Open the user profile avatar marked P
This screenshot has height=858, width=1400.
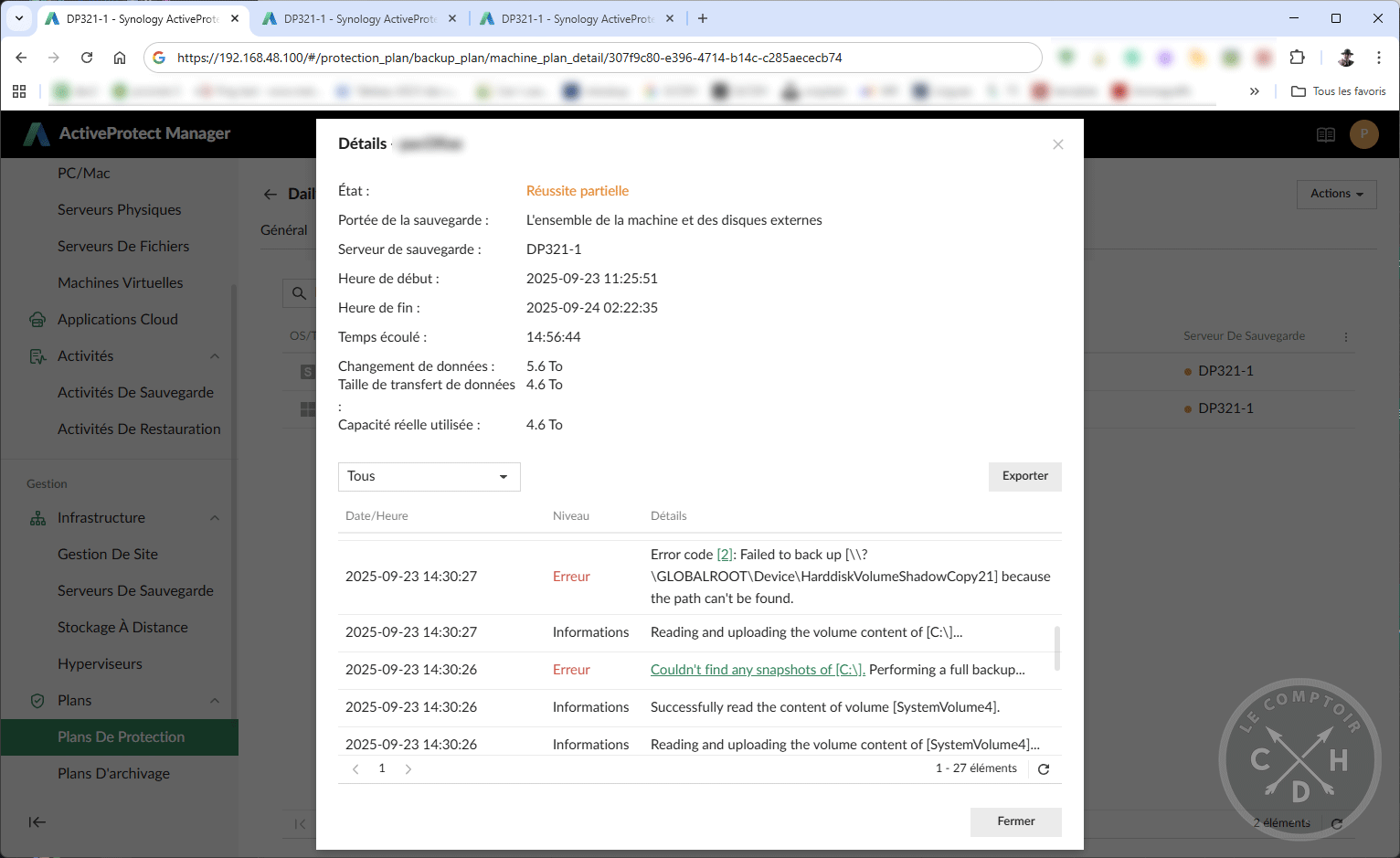(x=1363, y=133)
